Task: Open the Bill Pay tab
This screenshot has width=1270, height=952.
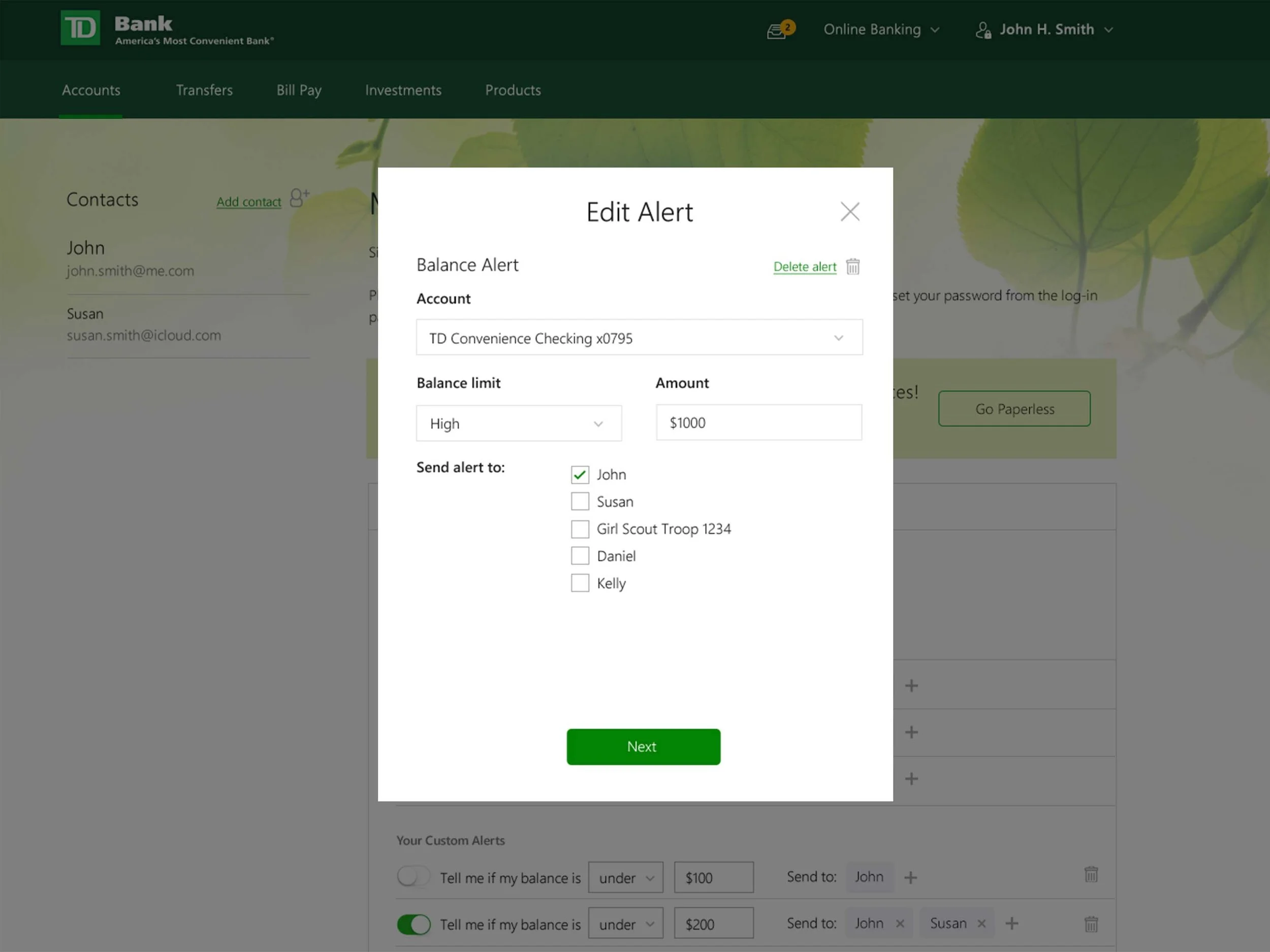Action: (299, 90)
